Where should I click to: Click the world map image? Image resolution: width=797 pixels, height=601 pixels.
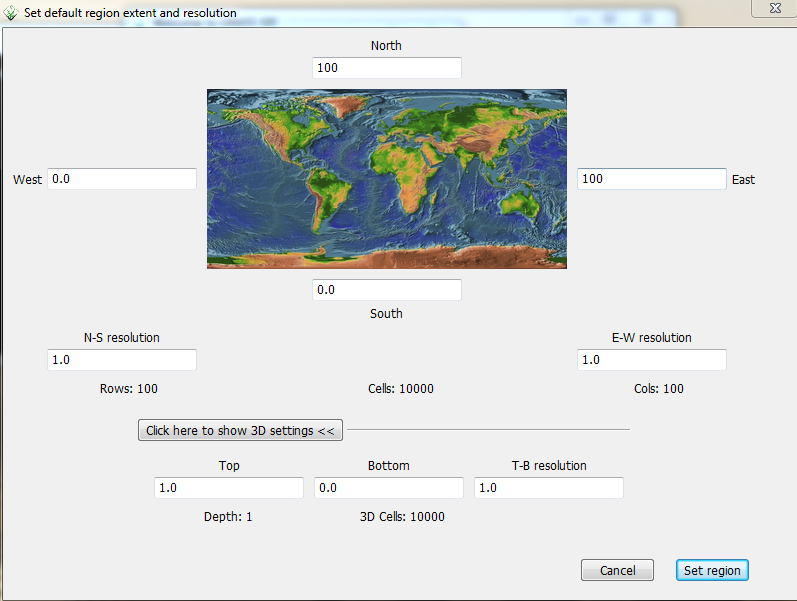pyautogui.click(x=386, y=179)
